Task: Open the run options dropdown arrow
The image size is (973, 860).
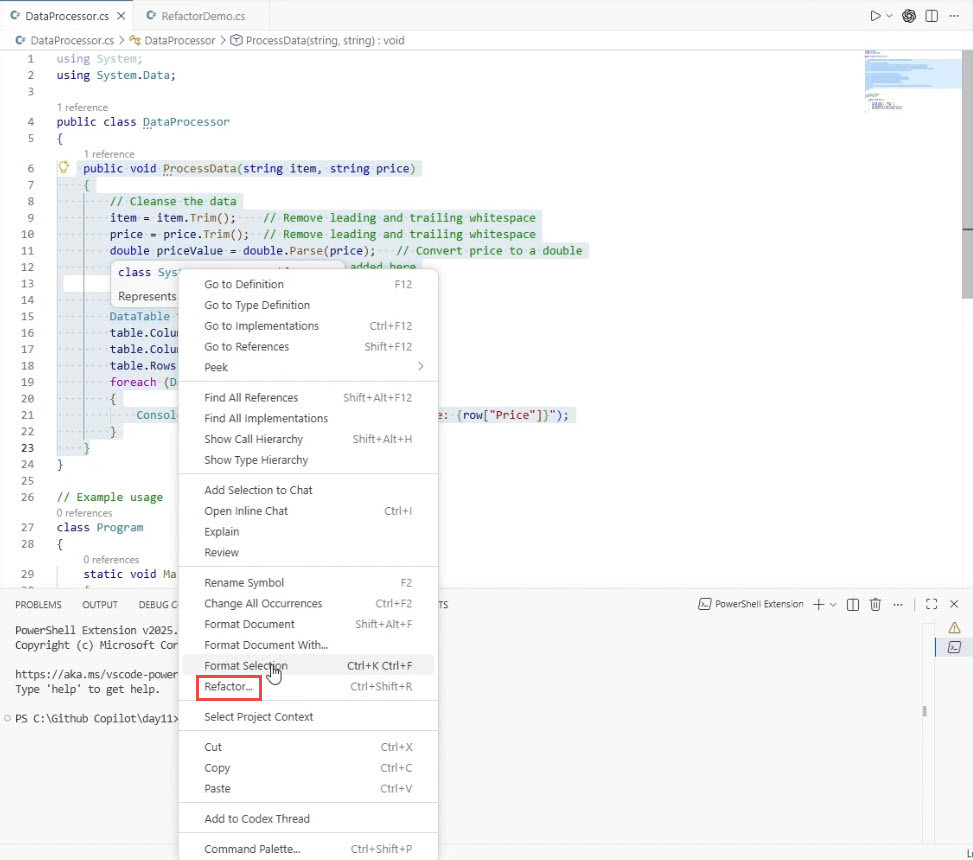Action: tap(889, 16)
